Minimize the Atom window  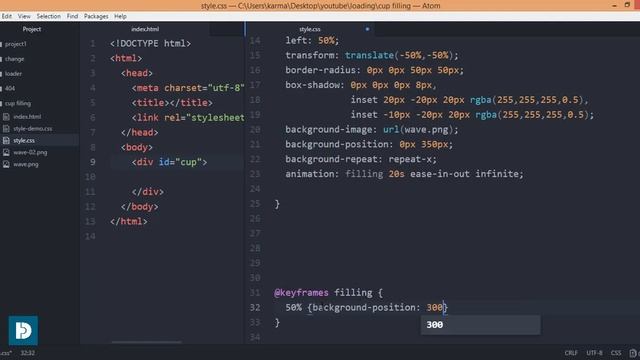click(x=614, y=5)
